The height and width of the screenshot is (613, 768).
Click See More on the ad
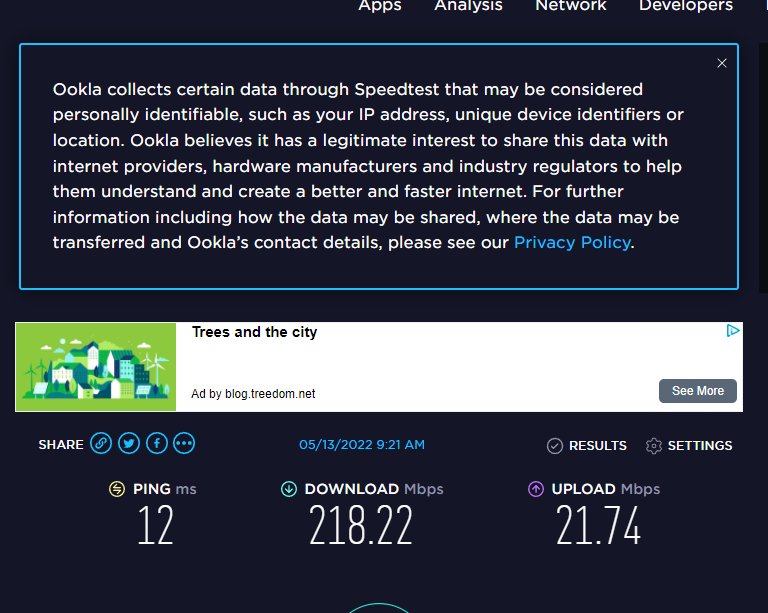697,391
